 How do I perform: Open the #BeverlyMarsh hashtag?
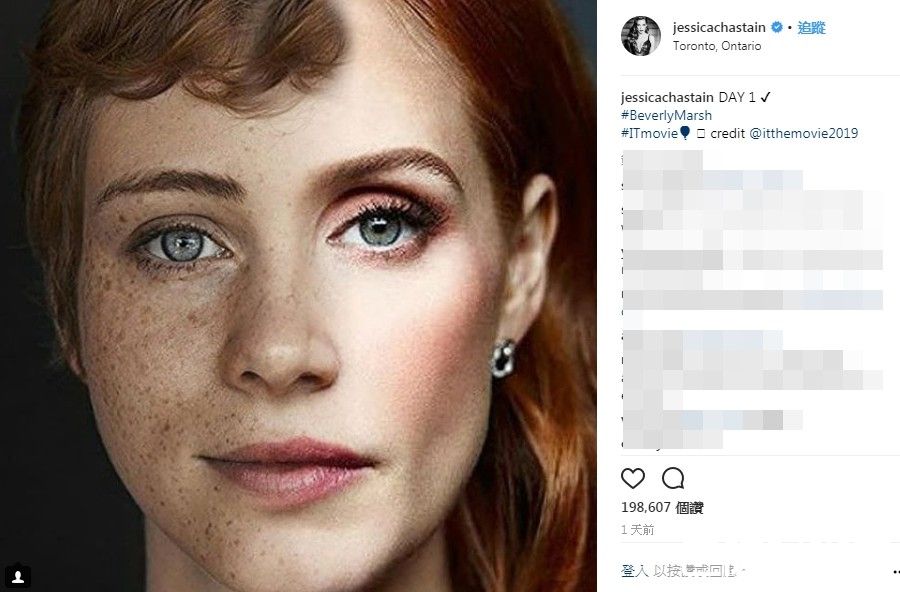[666, 115]
